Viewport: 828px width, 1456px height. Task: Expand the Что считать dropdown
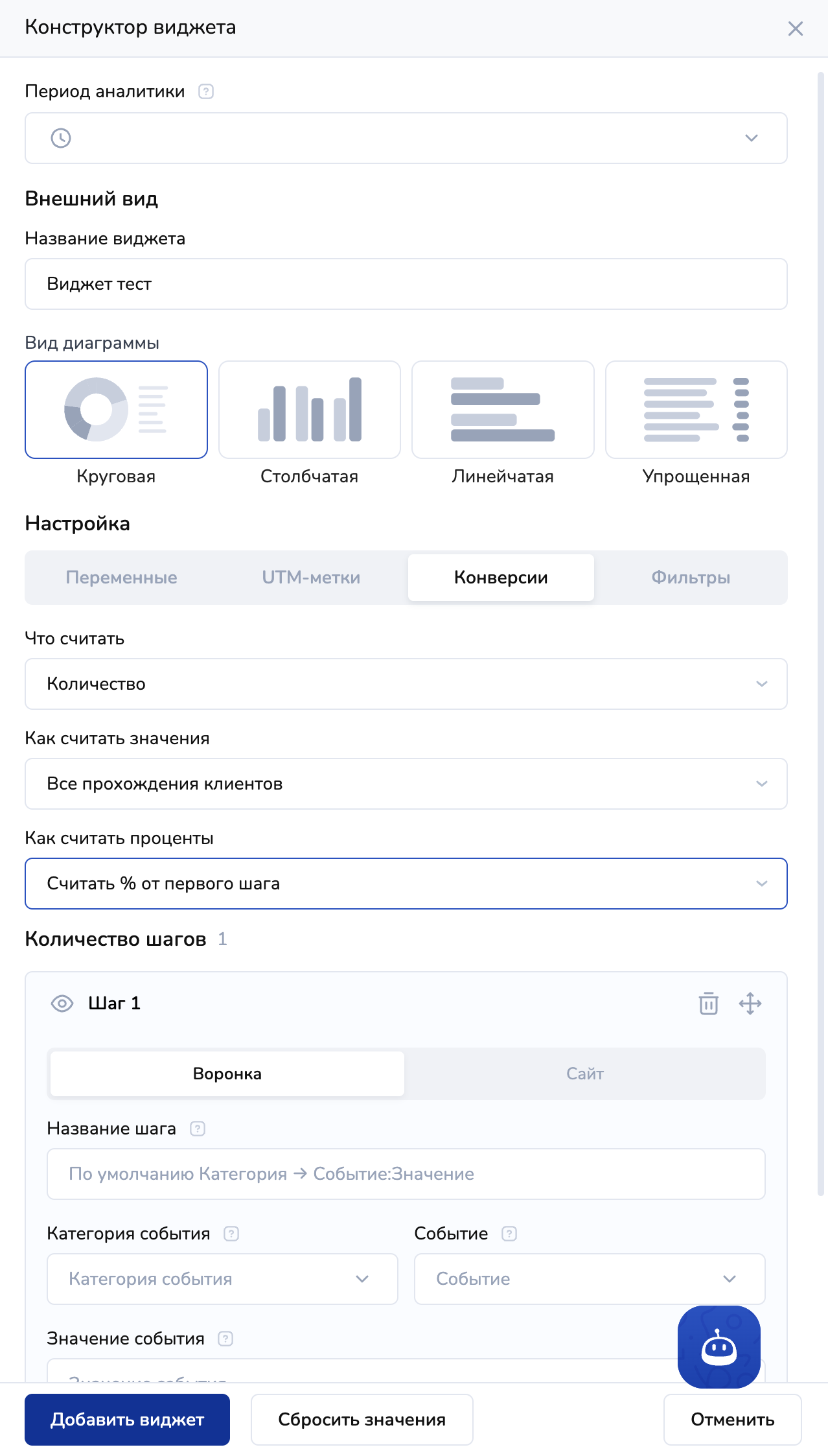tap(406, 684)
